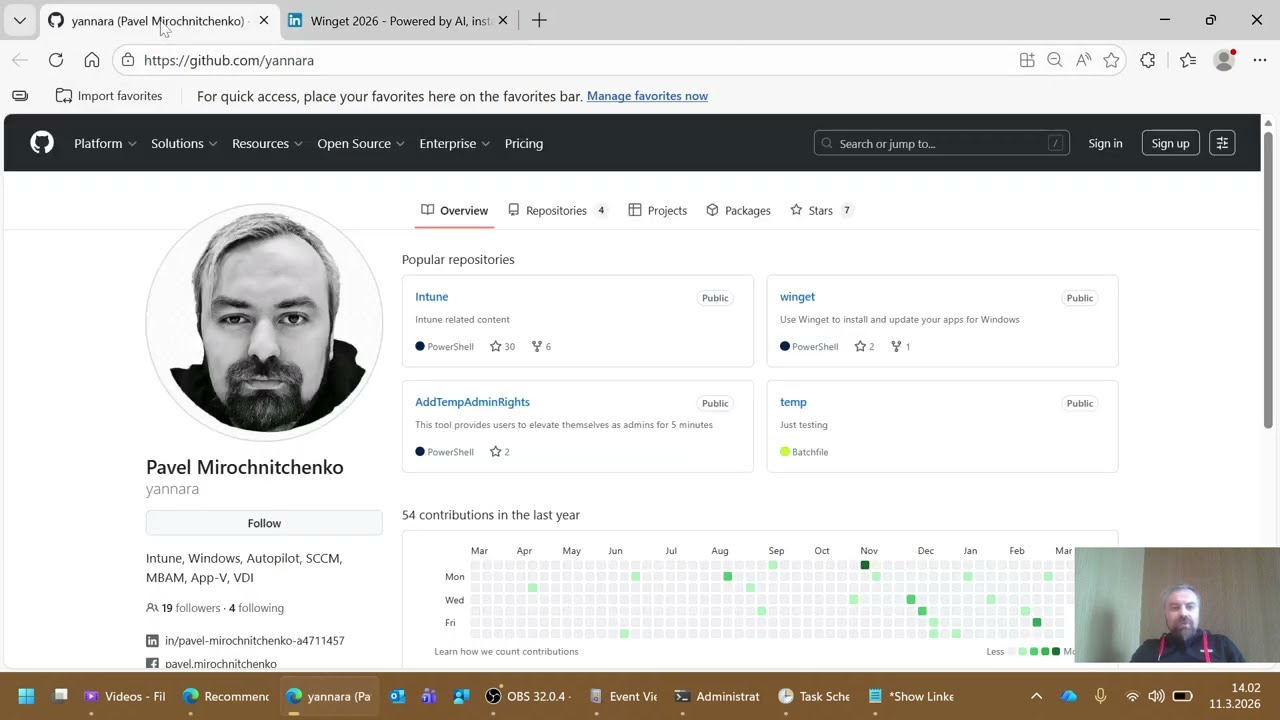Click the darkest November contribution square
Image resolution: width=1280 pixels, height=720 pixels.
[865, 565]
